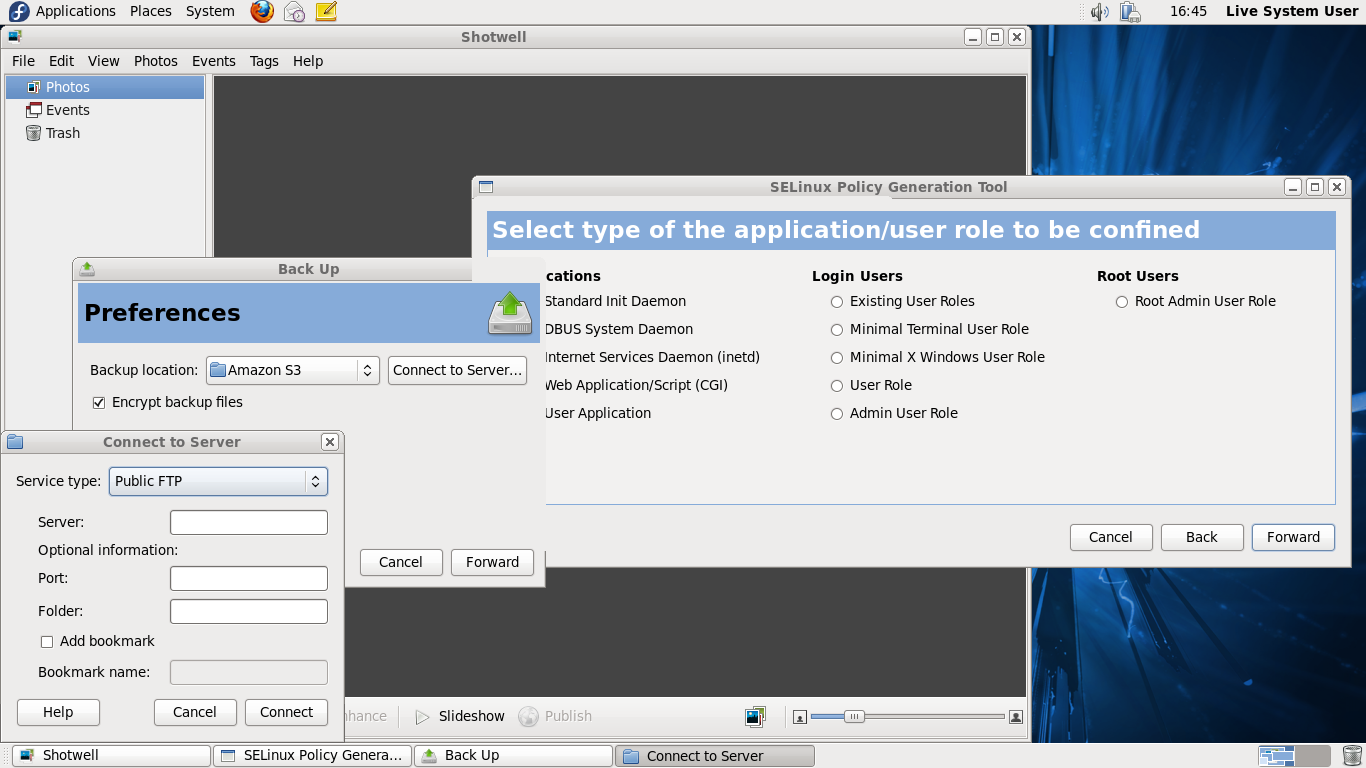Click the Photos icon in the Shotwell sidebar
Screen dimensions: 1366x768
tap(34, 87)
